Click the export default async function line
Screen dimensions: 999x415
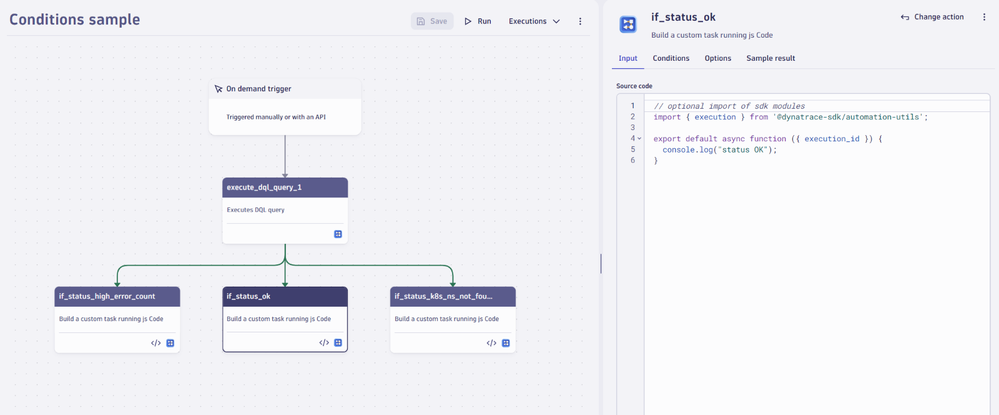768,138
